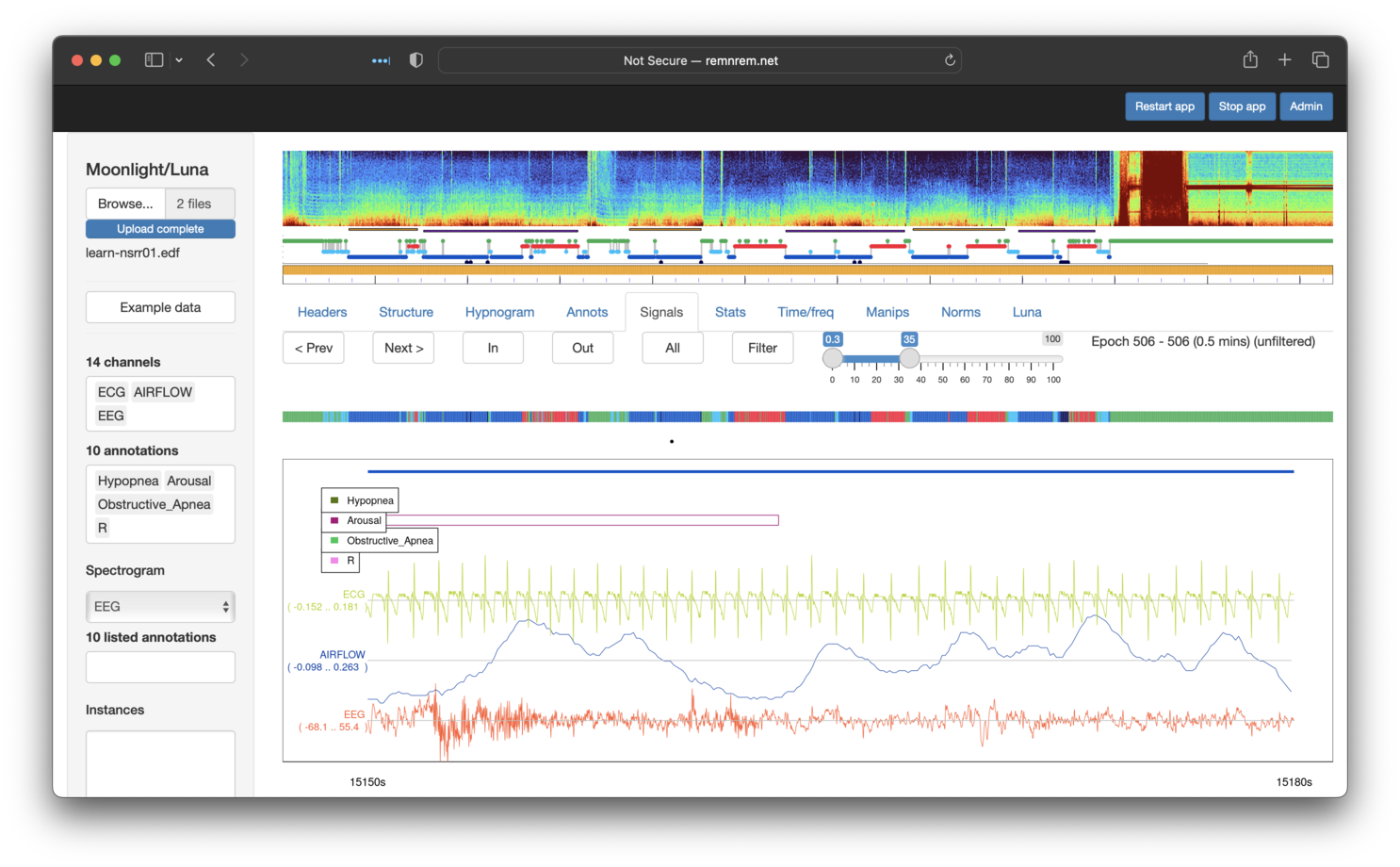
Task: Click the privacy shield icon
Action: pos(415,60)
